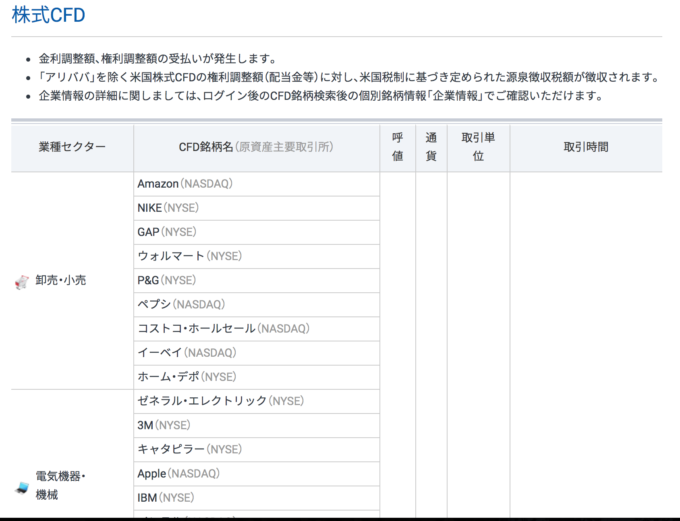Click the 3M (NYSE) row
This screenshot has height=521, width=680.
pos(256,426)
